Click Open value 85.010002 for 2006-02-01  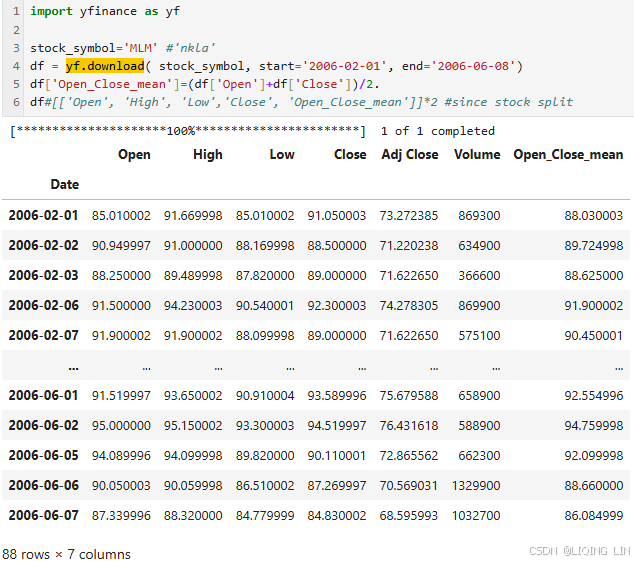pos(121,216)
